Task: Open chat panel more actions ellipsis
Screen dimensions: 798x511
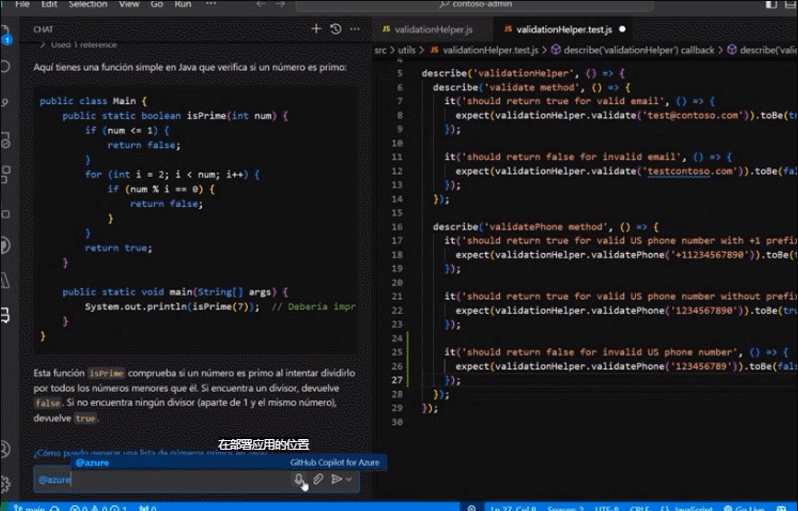Action: pyautogui.click(x=355, y=29)
